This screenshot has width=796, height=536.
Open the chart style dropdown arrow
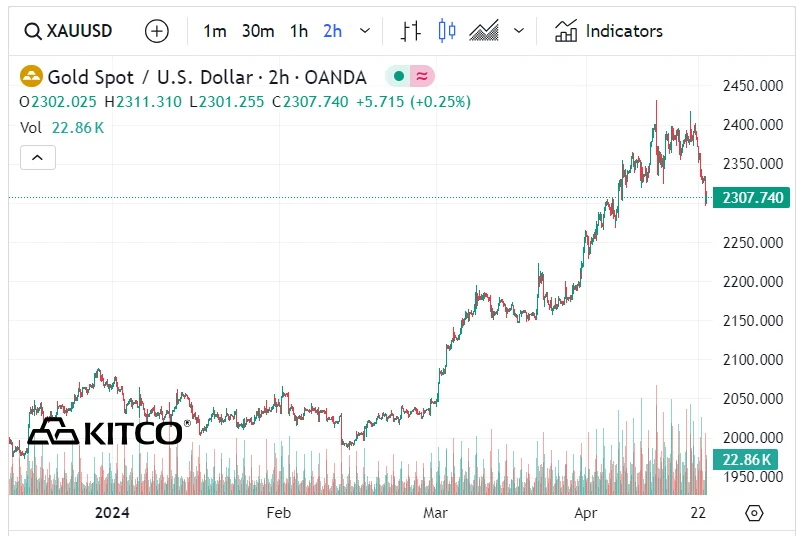tap(518, 31)
